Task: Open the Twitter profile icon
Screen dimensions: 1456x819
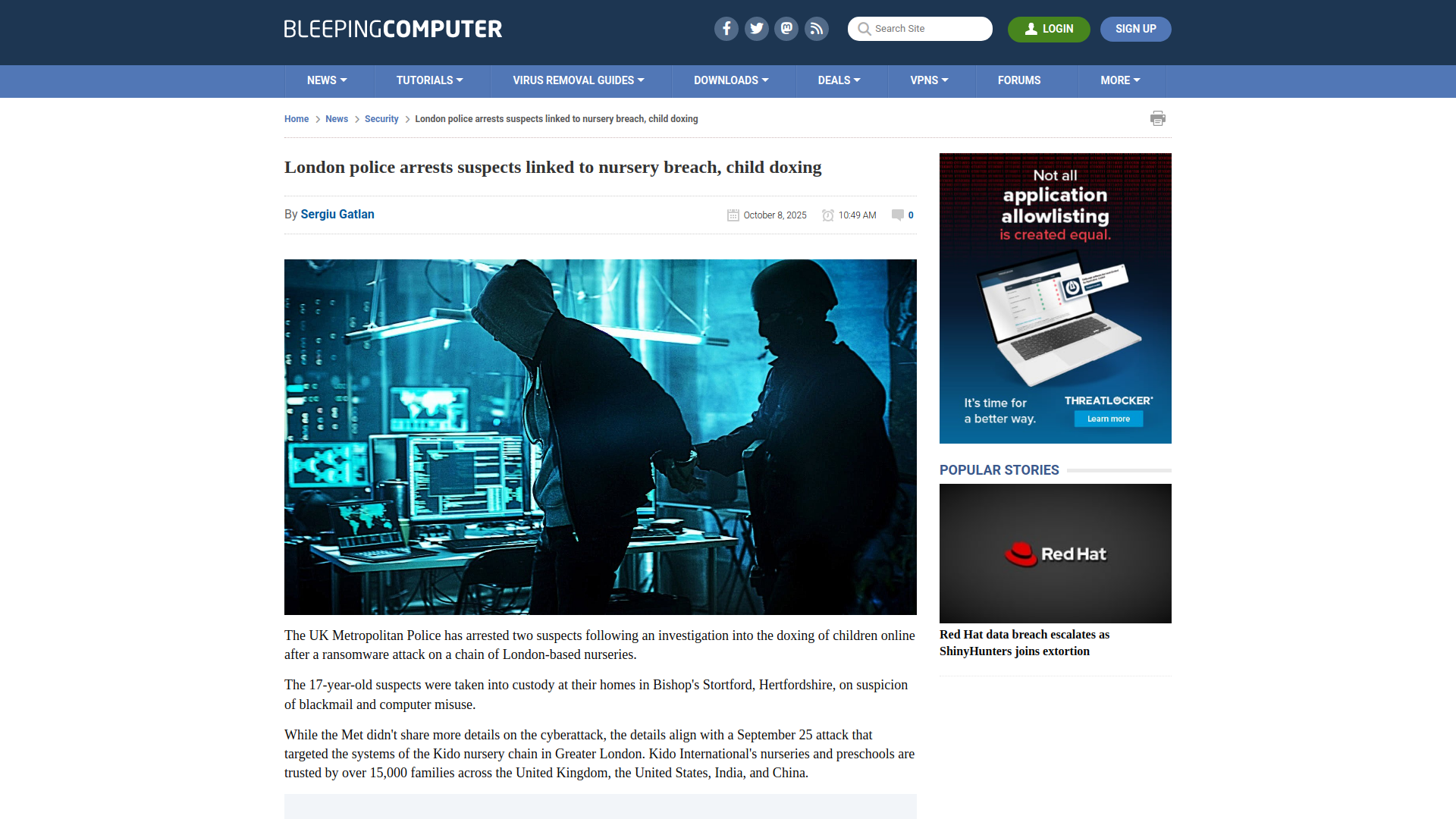Action: click(x=756, y=29)
